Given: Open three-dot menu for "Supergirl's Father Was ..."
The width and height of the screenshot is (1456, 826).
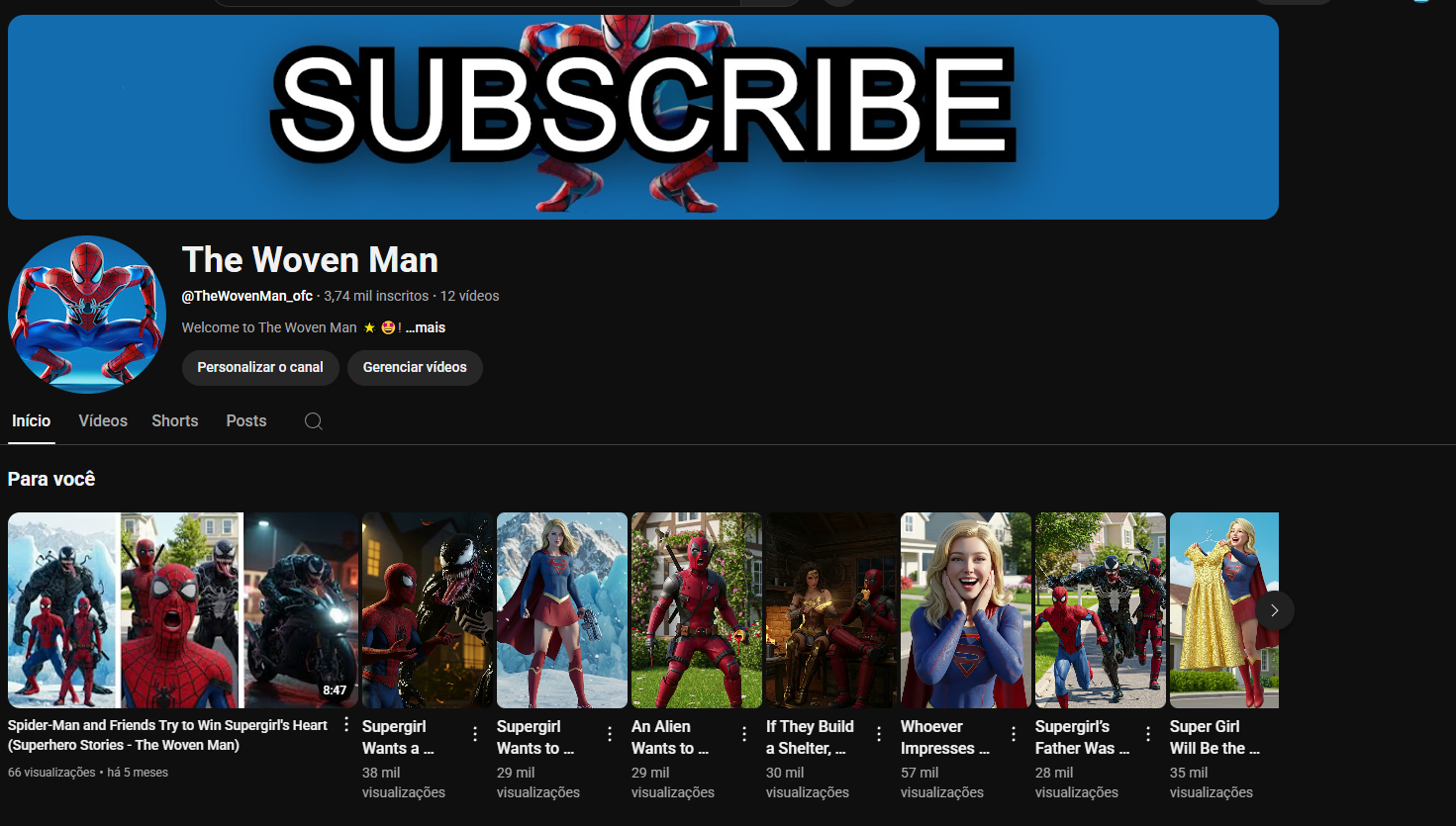Looking at the screenshot, I should (x=1148, y=734).
